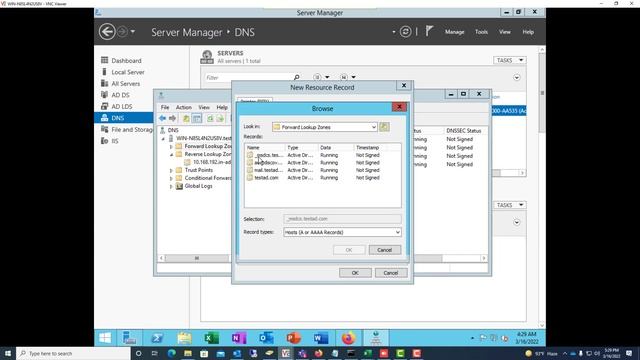Click the filter search magnifier icon
Viewport: 640px width, 360px height.
coord(297,77)
